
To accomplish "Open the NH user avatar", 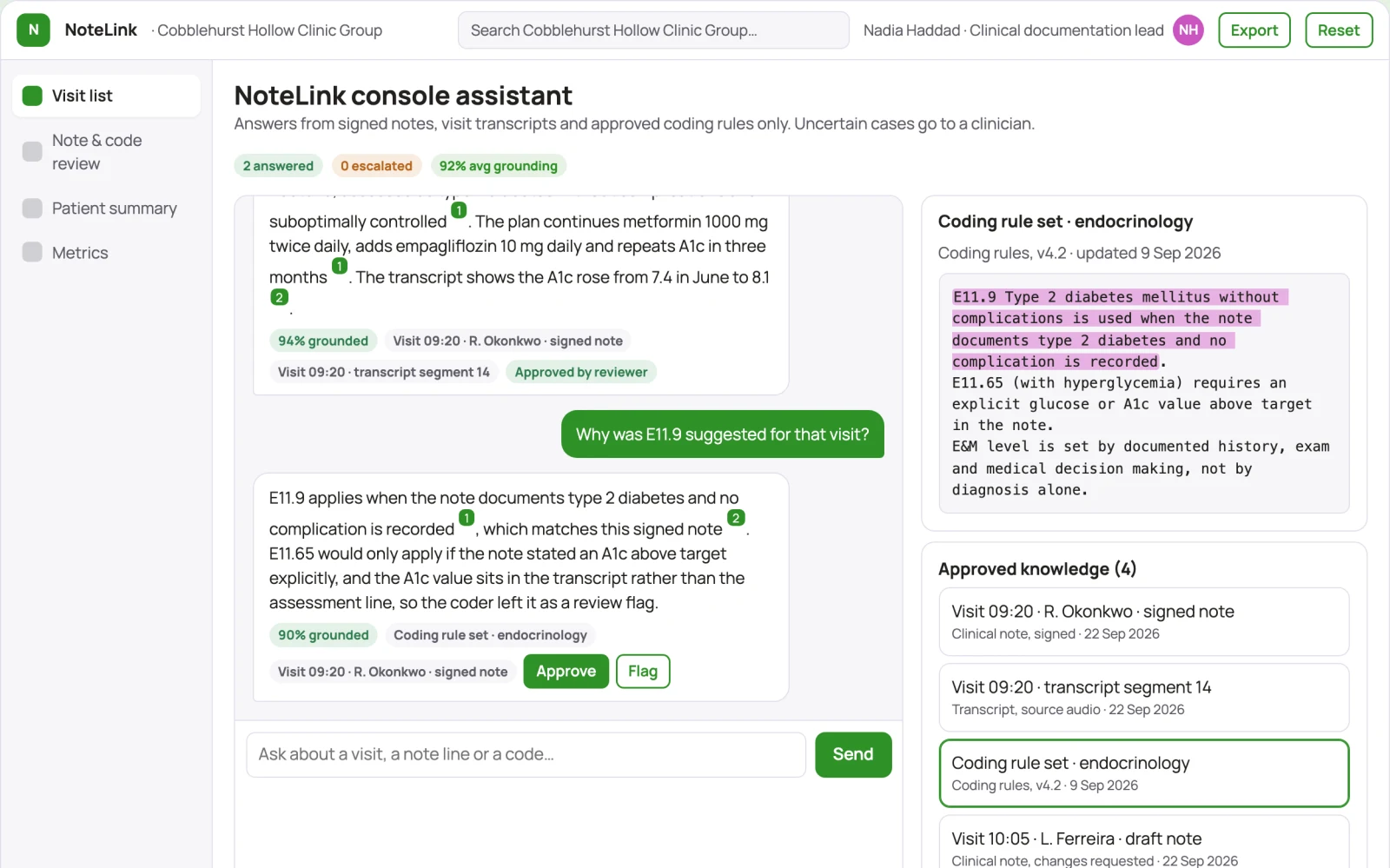I will click(x=1188, y=30).
